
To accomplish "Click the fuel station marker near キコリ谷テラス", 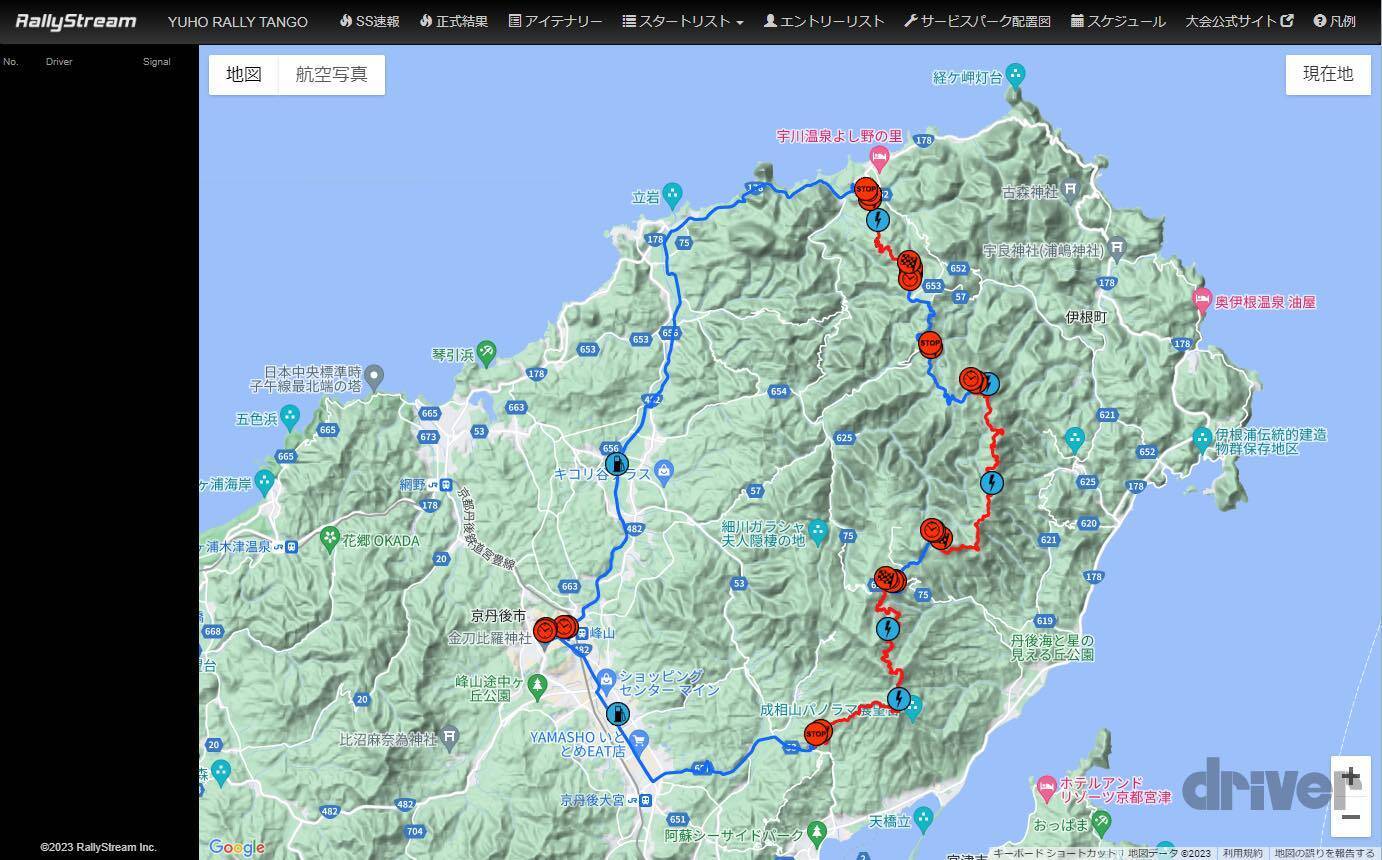I will coord(616,464).
